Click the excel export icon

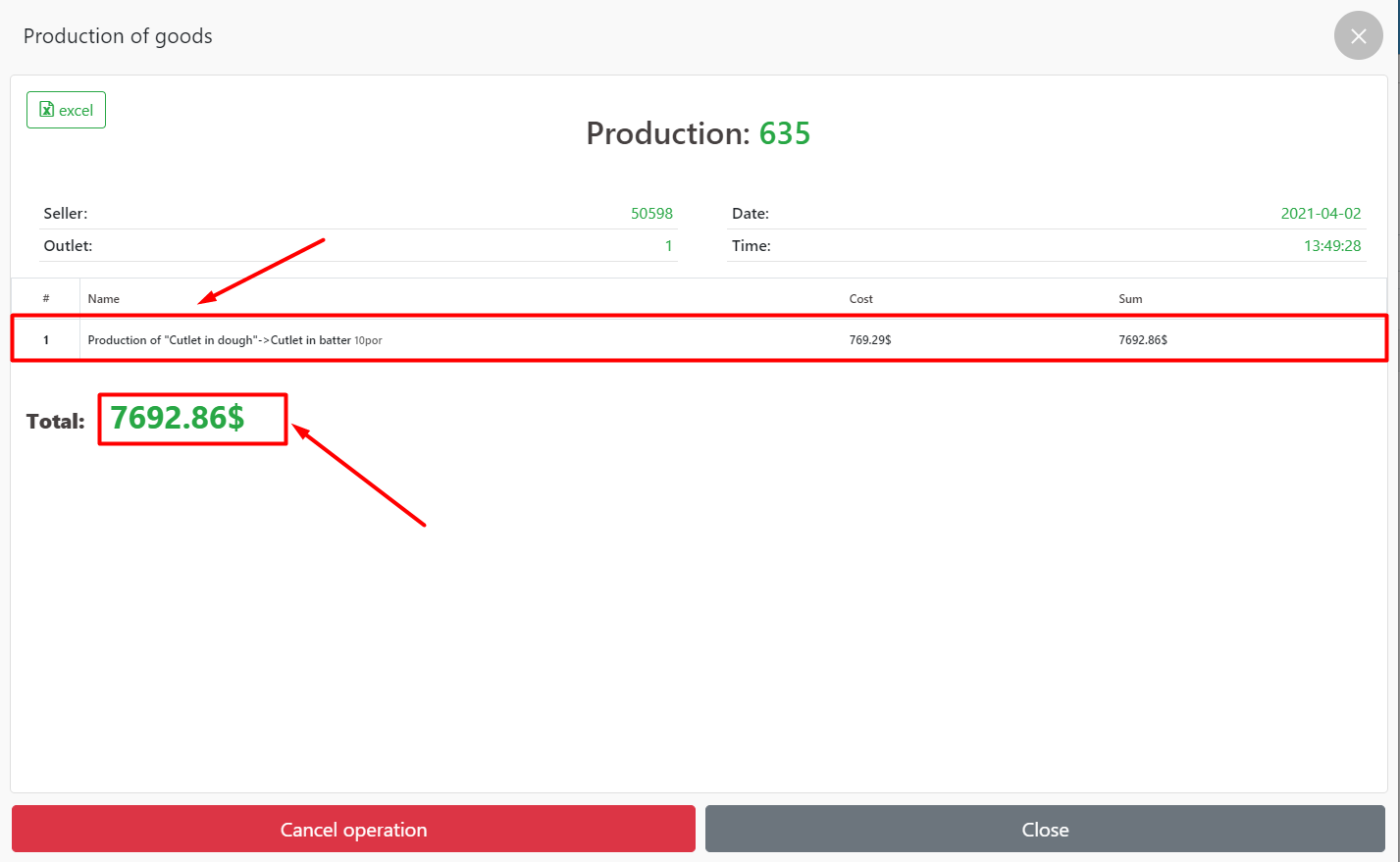click(47, 110)
